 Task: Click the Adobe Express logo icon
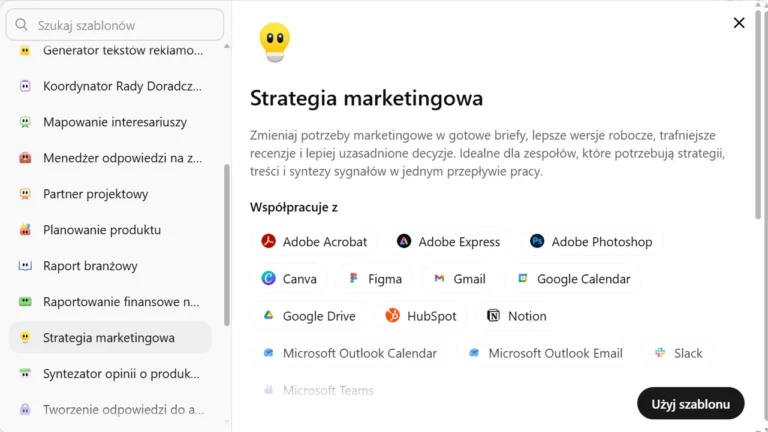(404, 241)
